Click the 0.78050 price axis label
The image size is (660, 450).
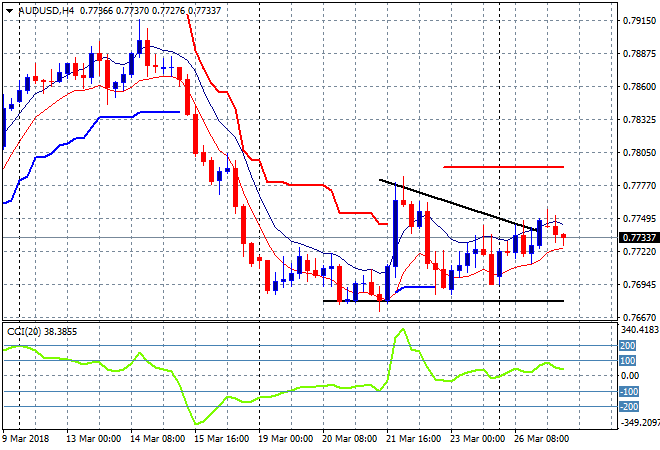(x=639, y=152)
